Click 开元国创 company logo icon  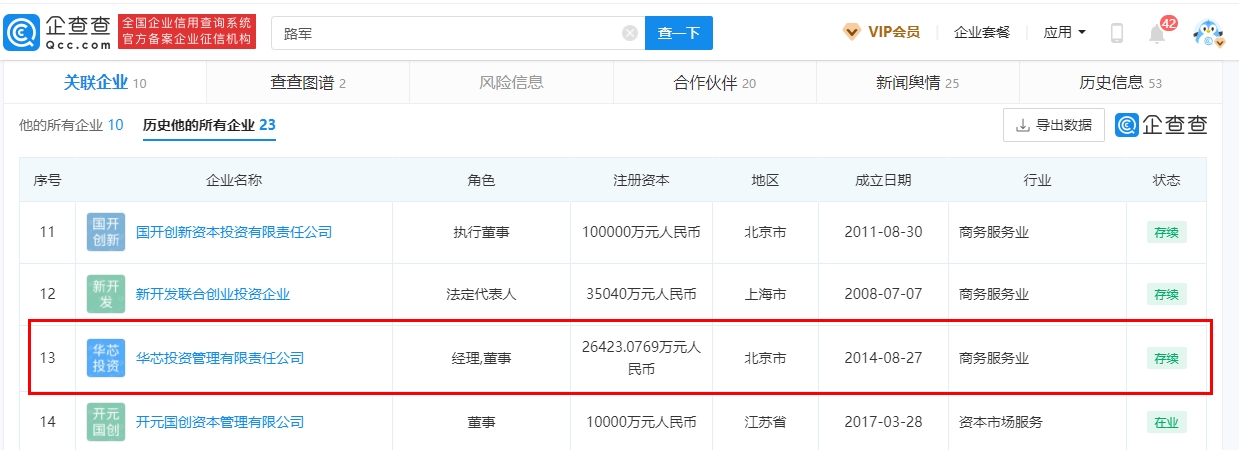[105, 422]
